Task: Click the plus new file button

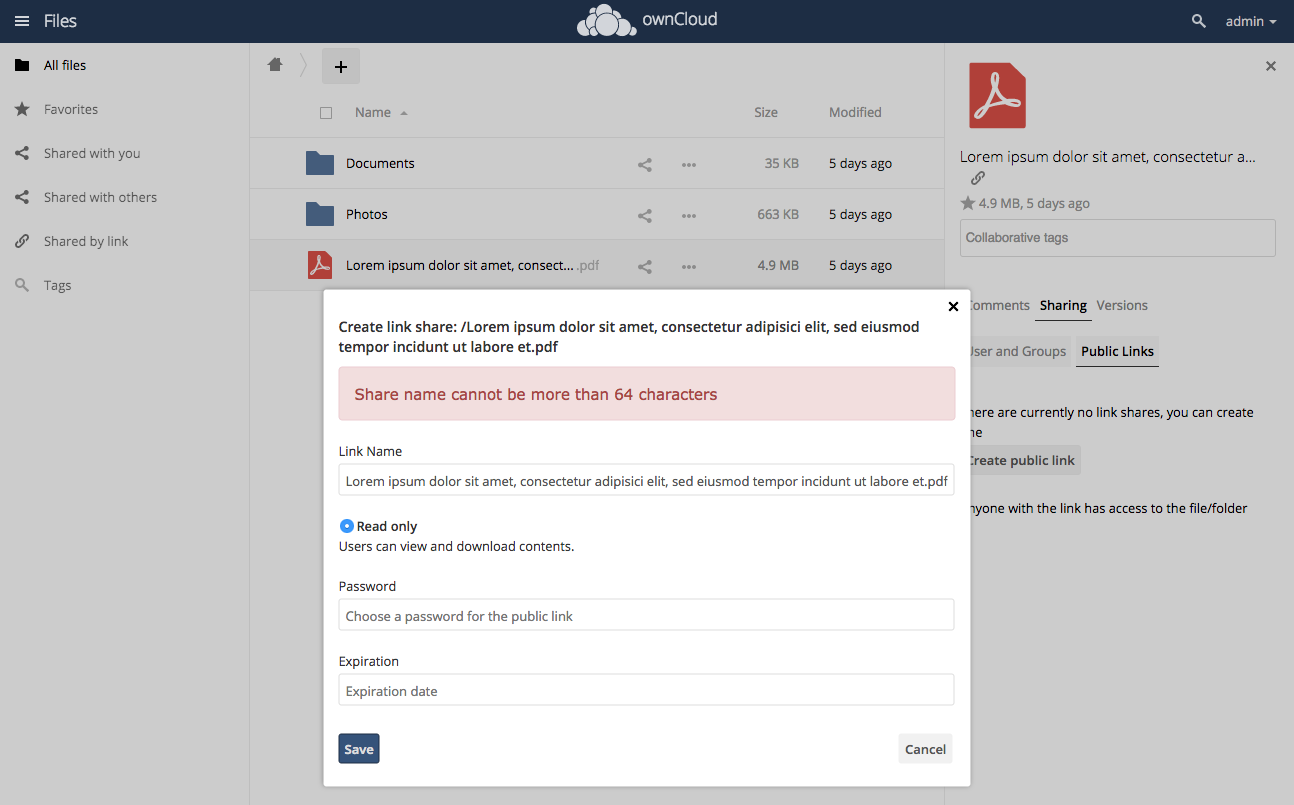Action: tap(341, 66)
